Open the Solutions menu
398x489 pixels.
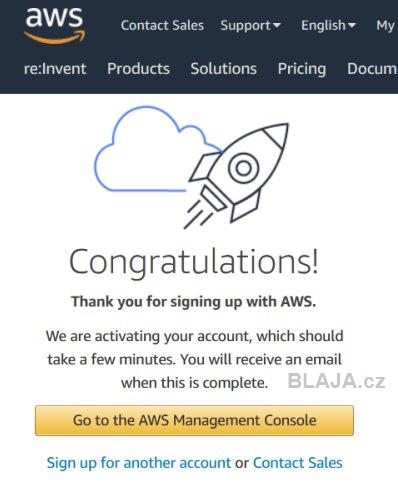[224, 69]
